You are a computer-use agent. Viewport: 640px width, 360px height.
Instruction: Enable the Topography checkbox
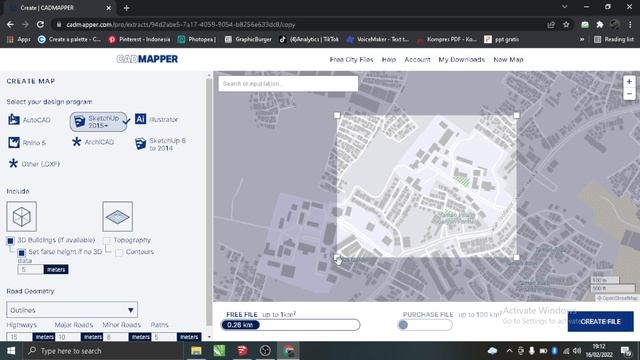107,240
